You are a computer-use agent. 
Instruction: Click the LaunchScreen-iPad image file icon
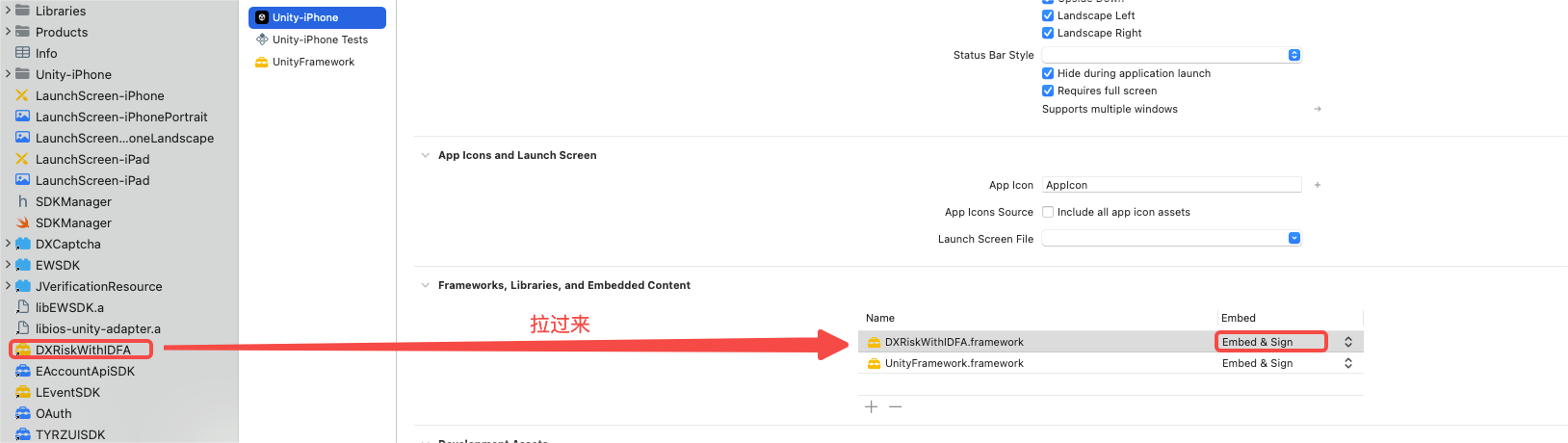pos(23,180)
